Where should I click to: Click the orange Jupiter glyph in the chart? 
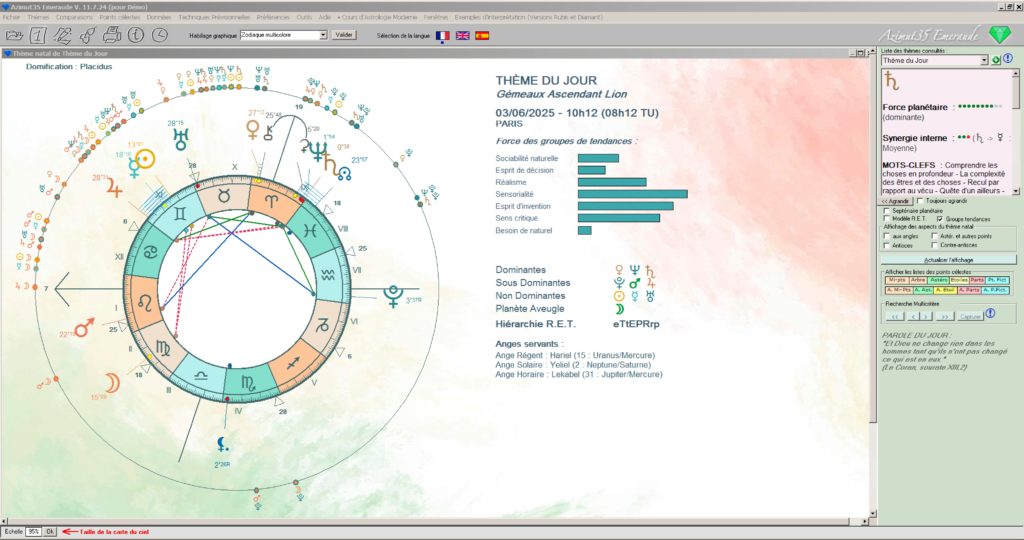coord(115,188)
